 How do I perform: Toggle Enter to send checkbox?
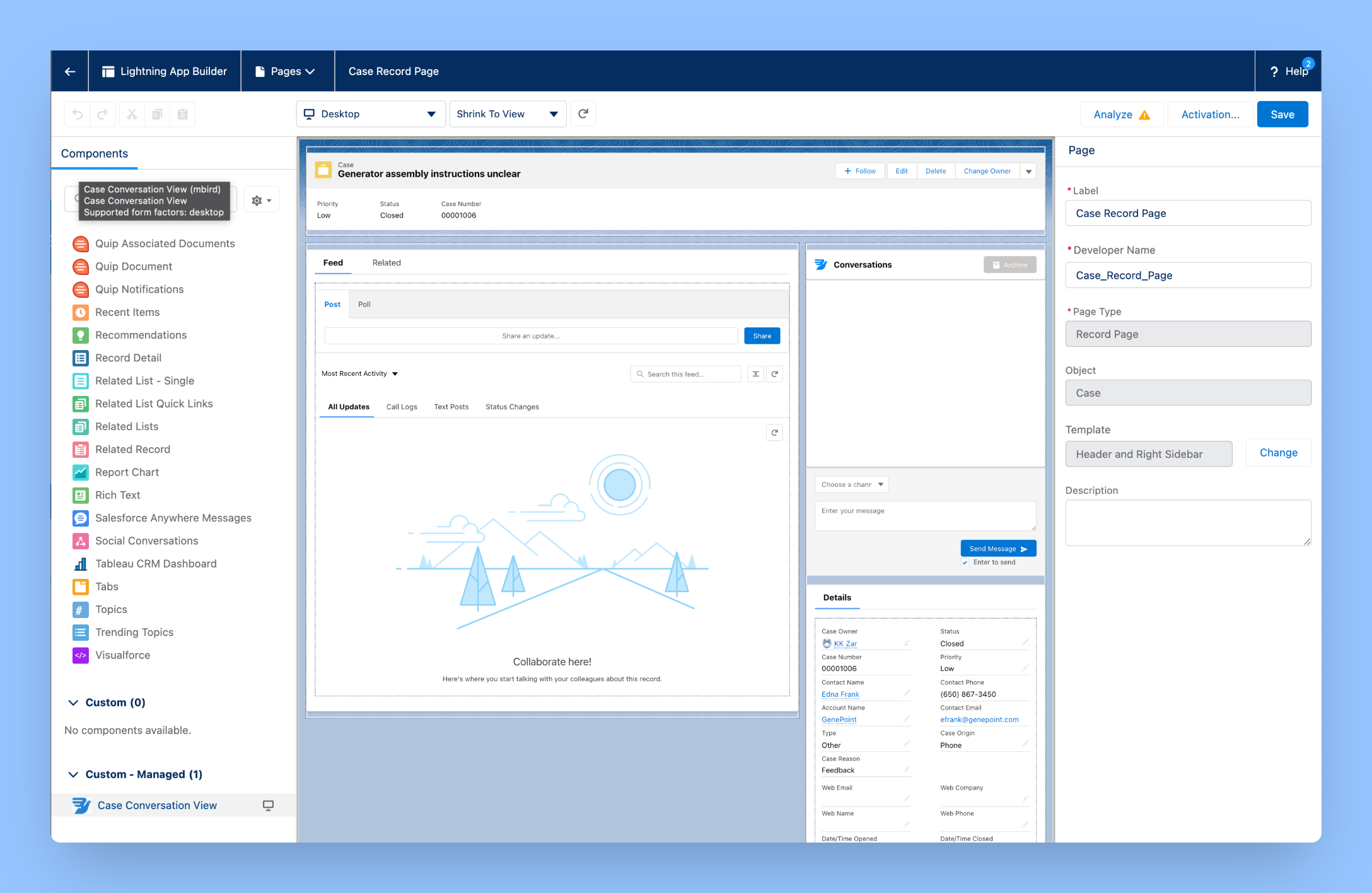coord(965,563)
